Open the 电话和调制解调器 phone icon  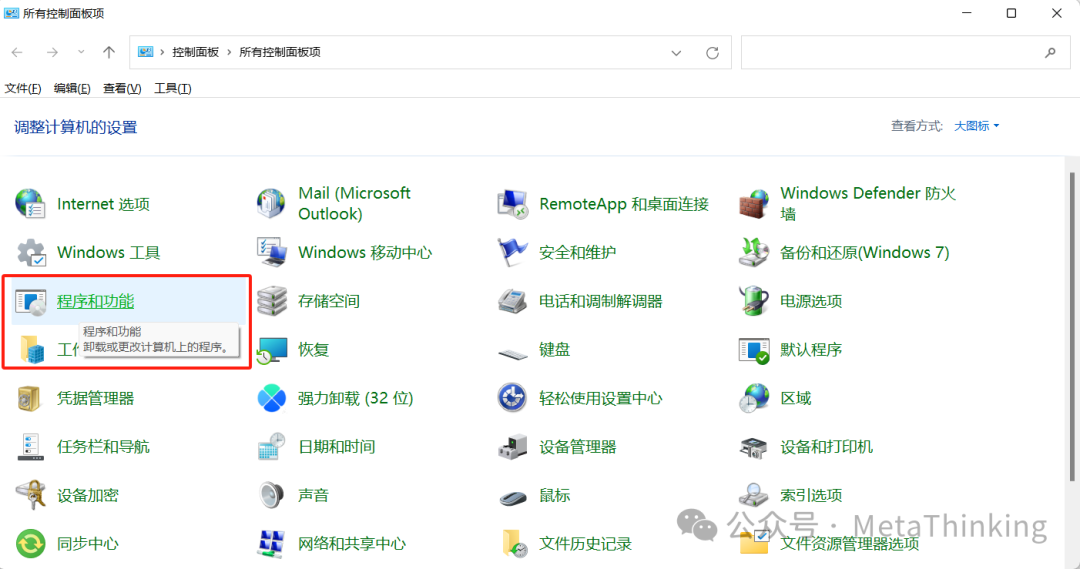pyautogui.click(x=512, y=301)
